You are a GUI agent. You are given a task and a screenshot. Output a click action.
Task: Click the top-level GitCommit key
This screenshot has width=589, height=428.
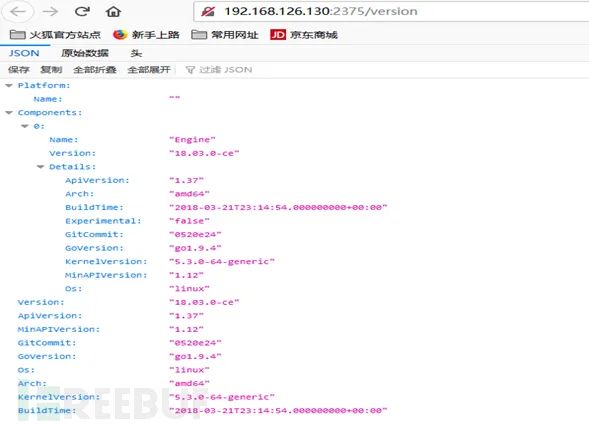point(47,343)
